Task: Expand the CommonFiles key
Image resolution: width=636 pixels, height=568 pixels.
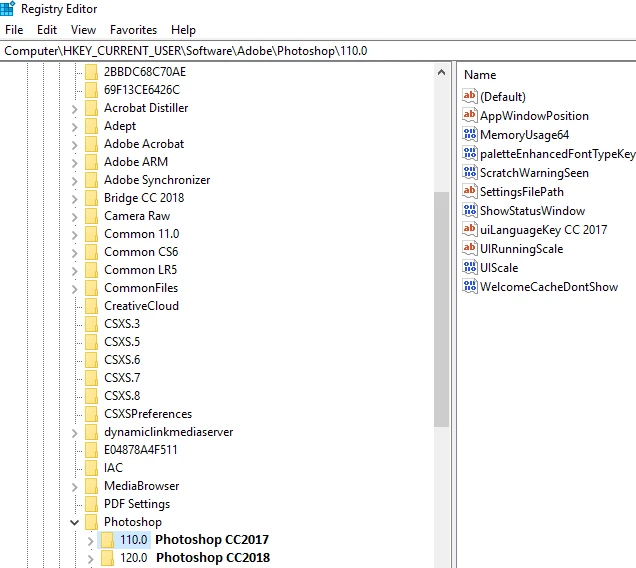Action: click(x=75, y=289)
